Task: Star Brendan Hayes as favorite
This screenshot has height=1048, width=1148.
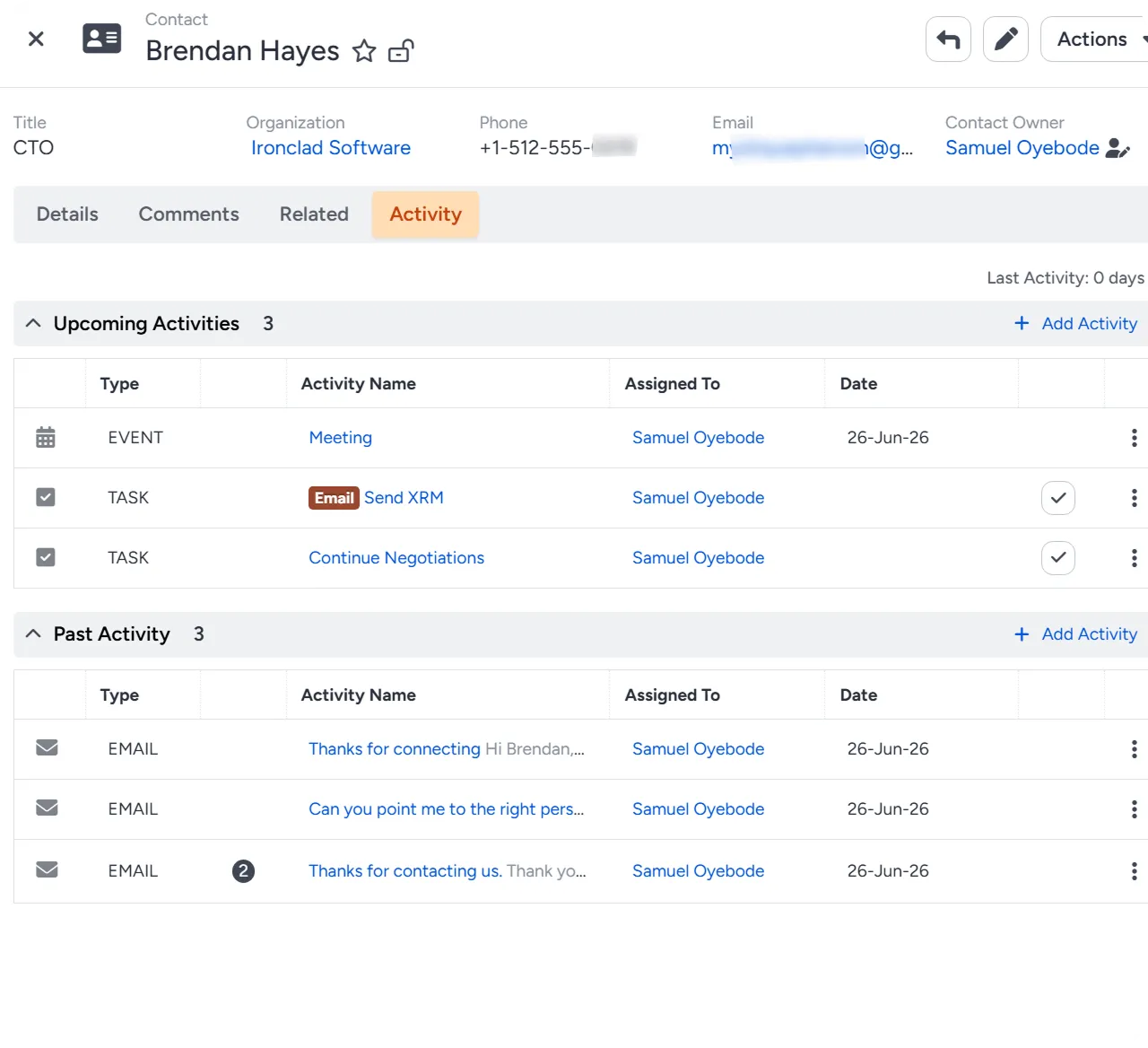Action: [x=364, y=51]
